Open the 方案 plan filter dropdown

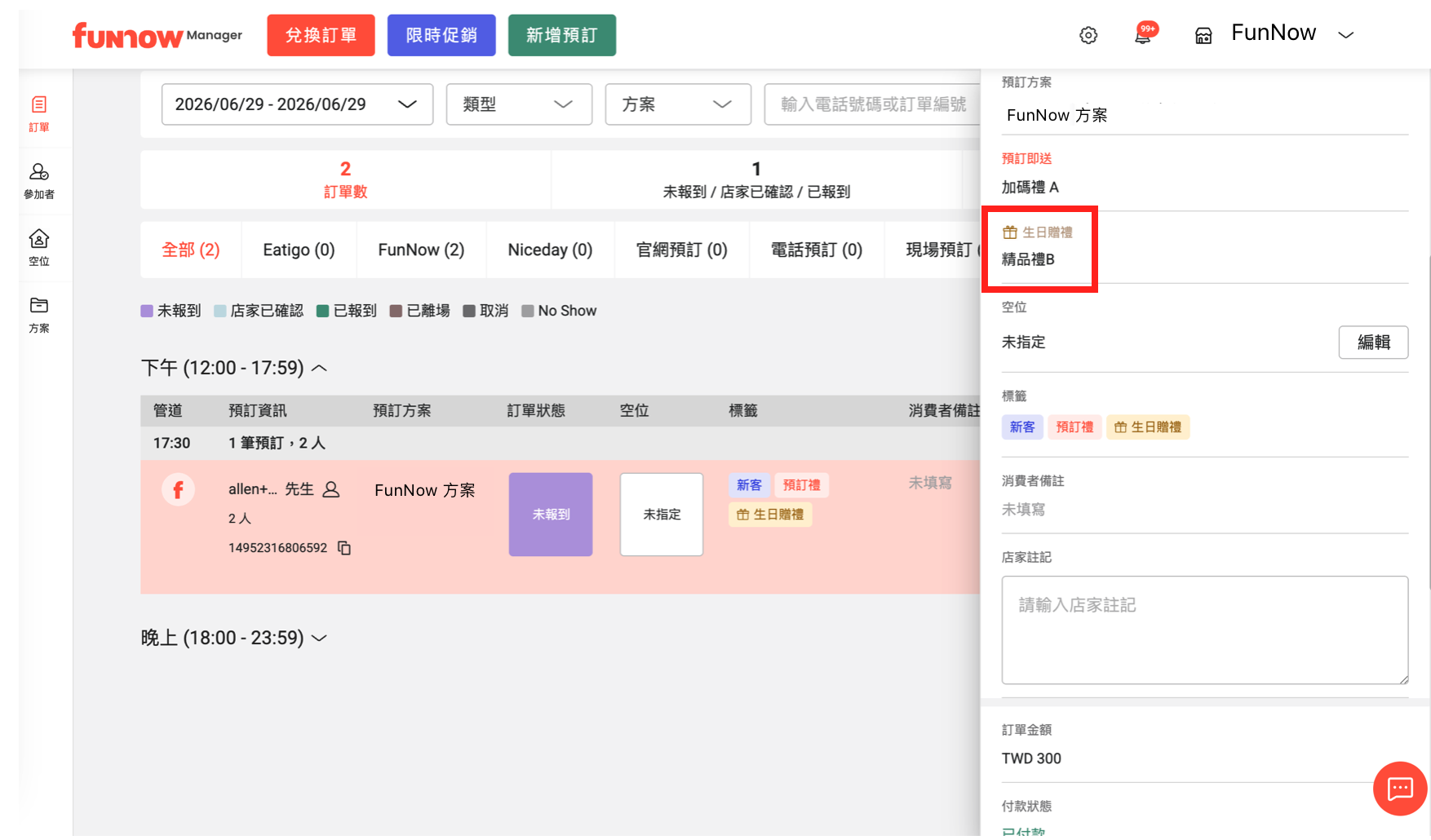(x=678, y=104)
